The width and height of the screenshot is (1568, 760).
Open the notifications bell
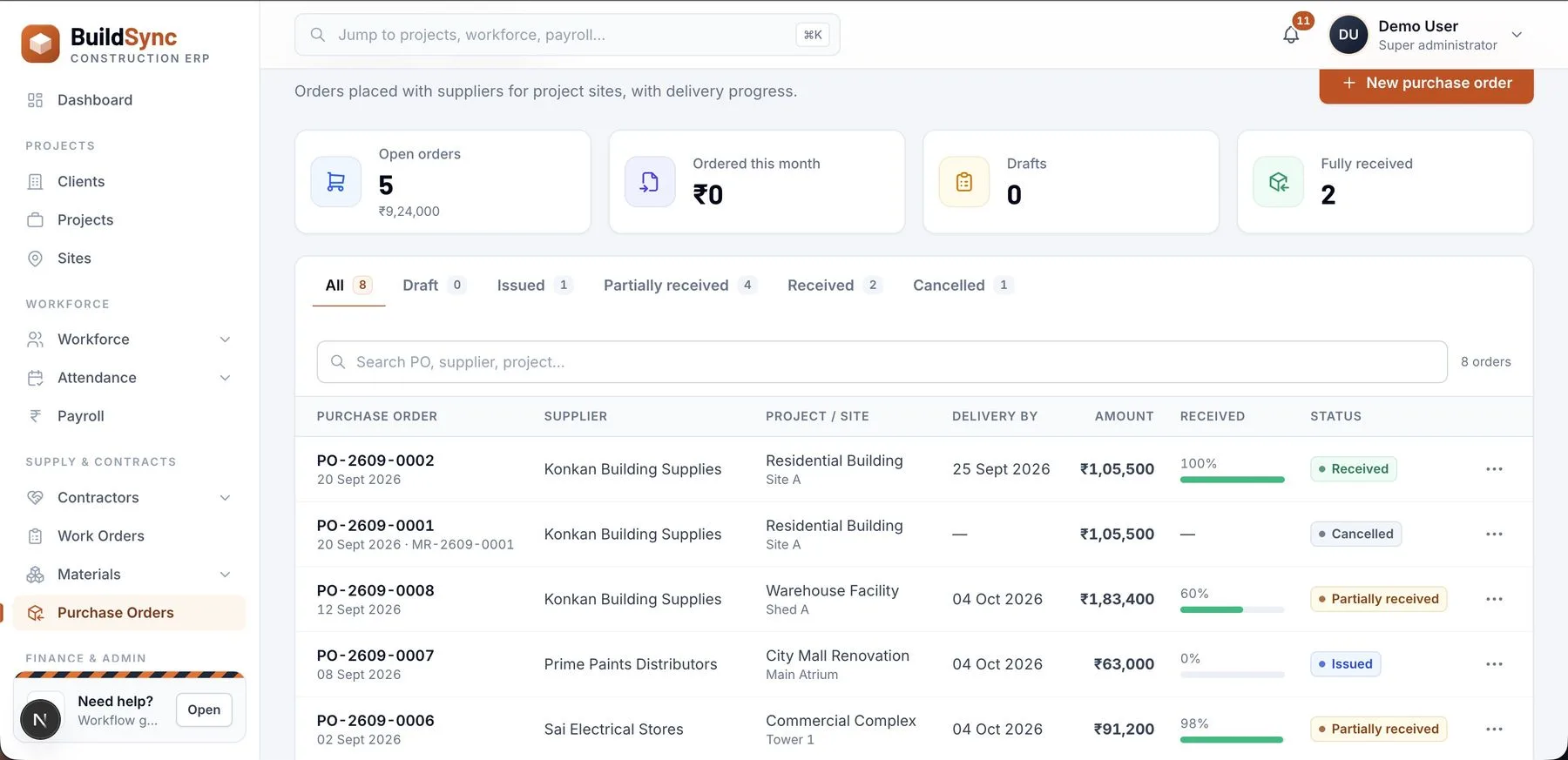coord(1291,35)
